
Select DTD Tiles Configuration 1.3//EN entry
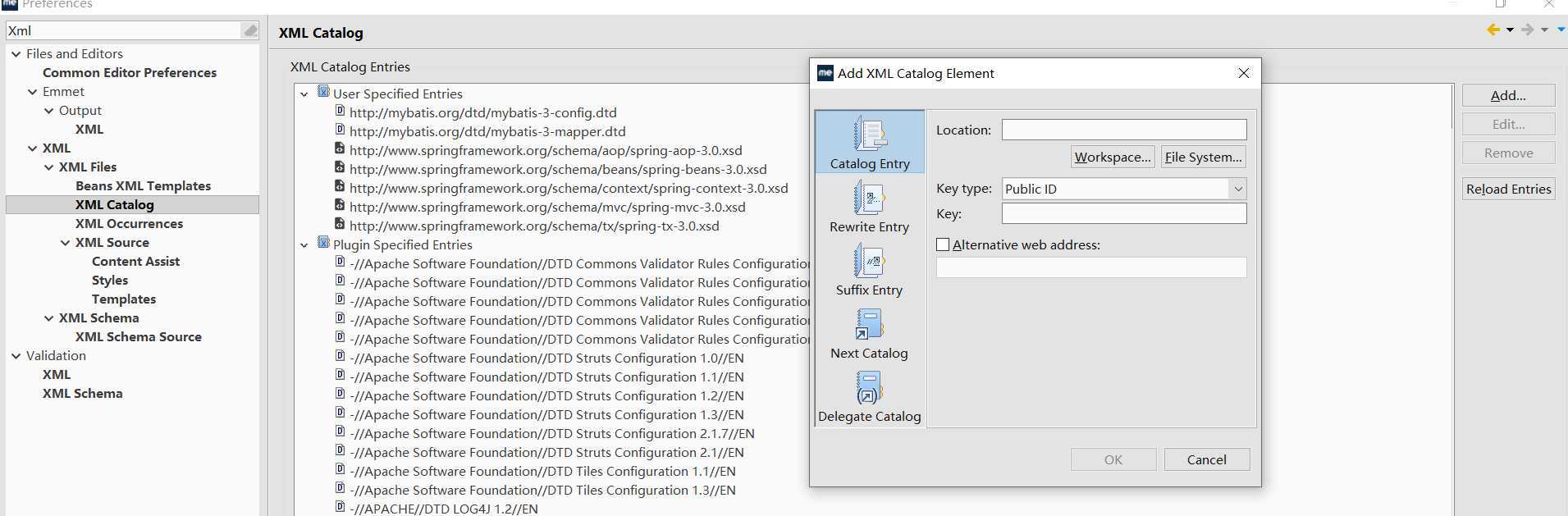click(x=542, y=490)
